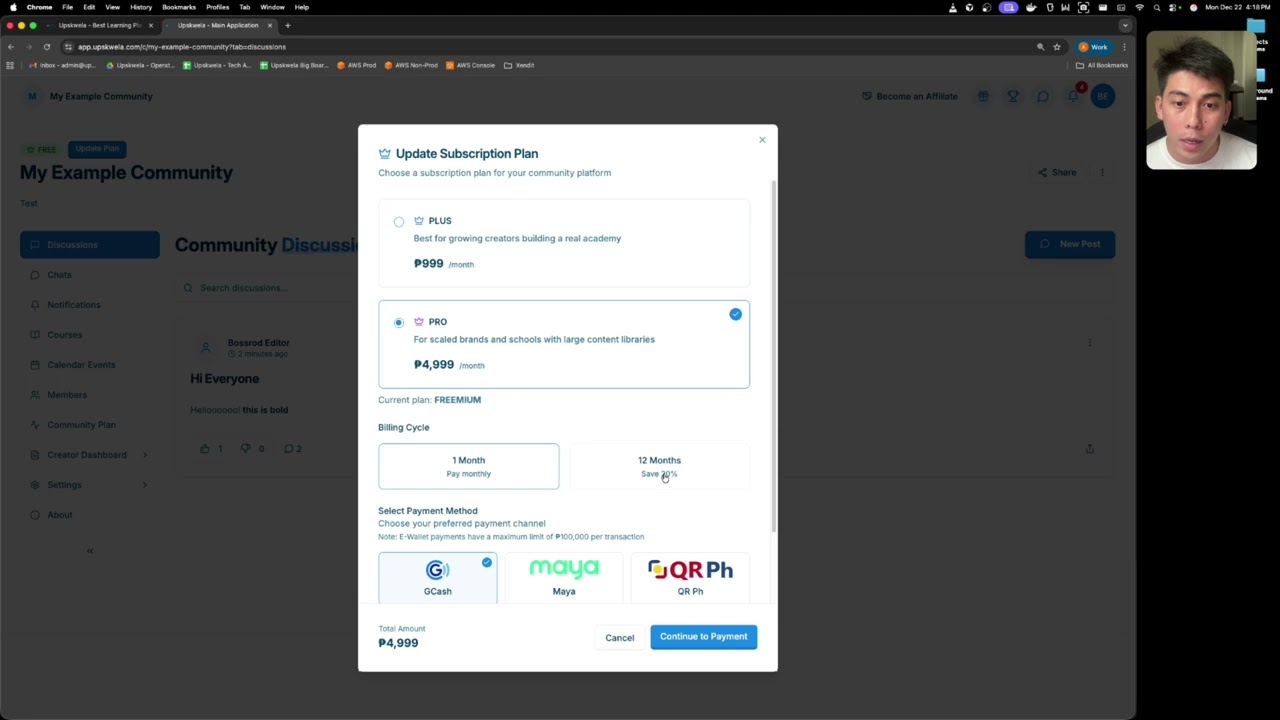
Task: Click Continue to Payment button
Action: coord(703,636)
